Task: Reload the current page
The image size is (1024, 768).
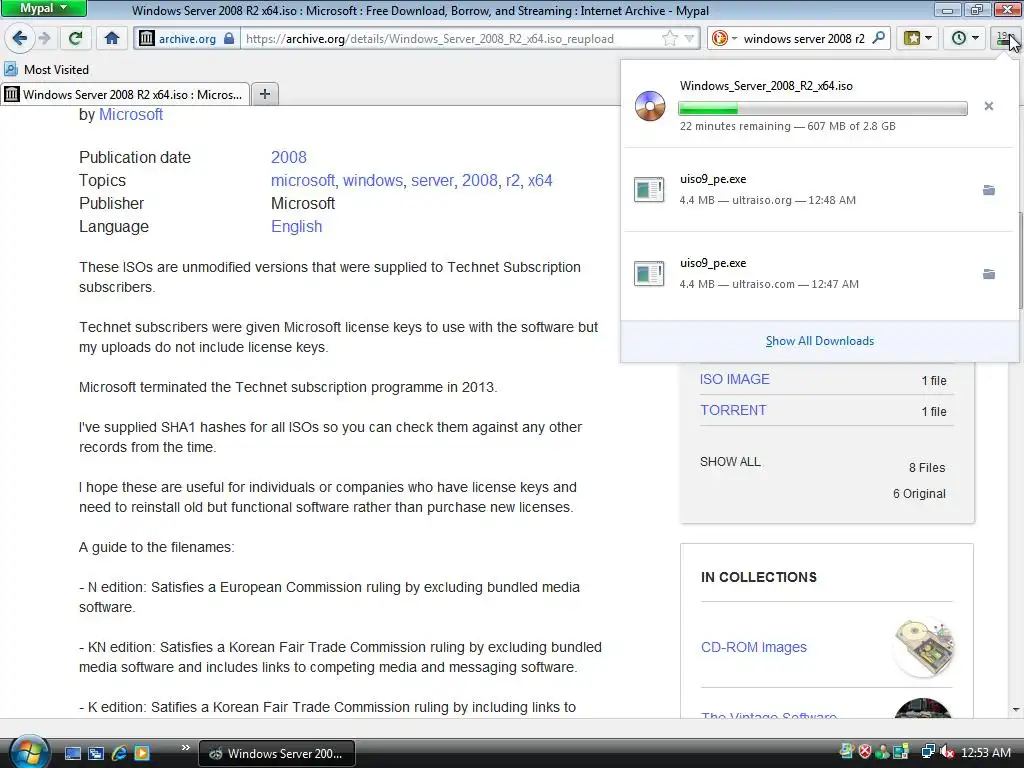Action: coord(76,39)
